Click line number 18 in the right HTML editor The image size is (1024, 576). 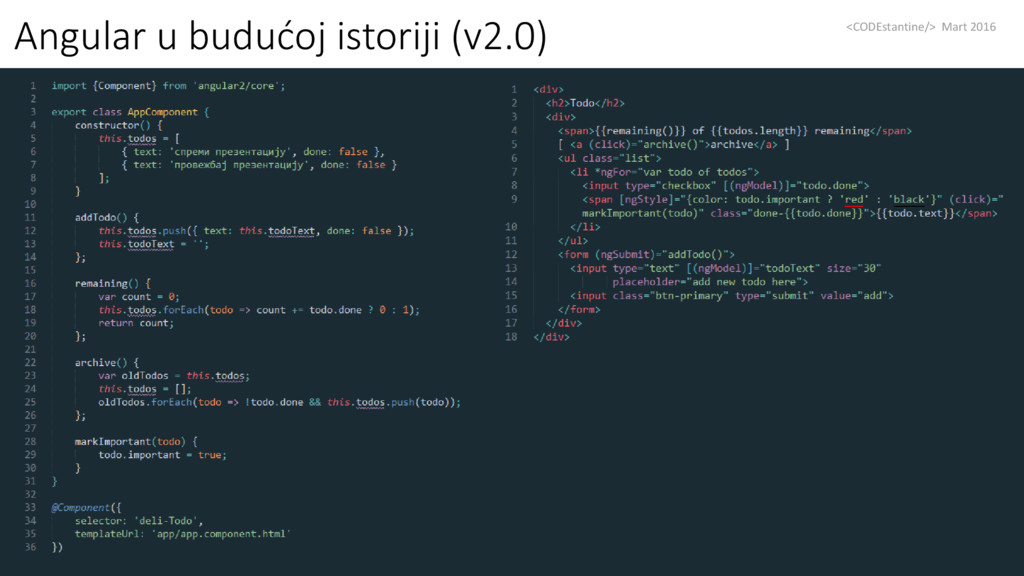pyautogui.click(x=511, y=337)
